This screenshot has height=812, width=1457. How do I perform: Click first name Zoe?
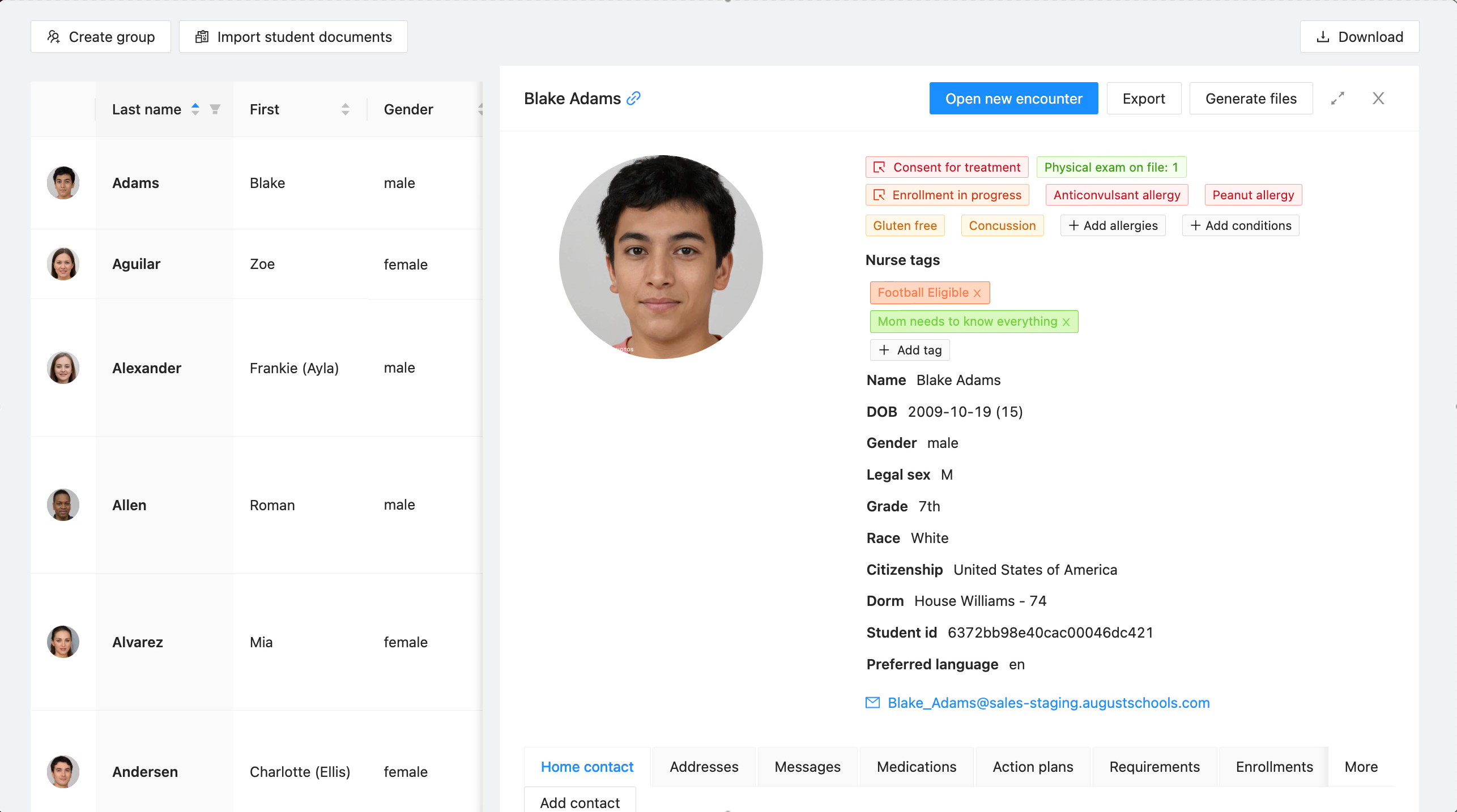coord(262,264)
